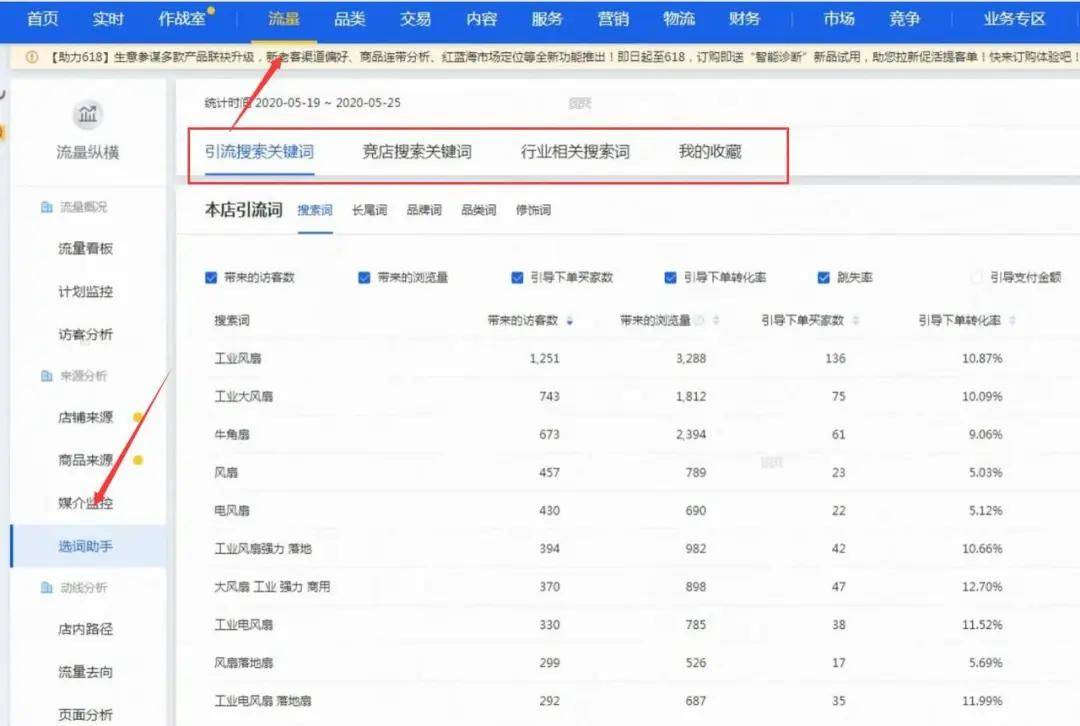The image size is (1080, 726).
Task: Enable the 引导支付金额 checkbox
Action: (x=975, y=276)
